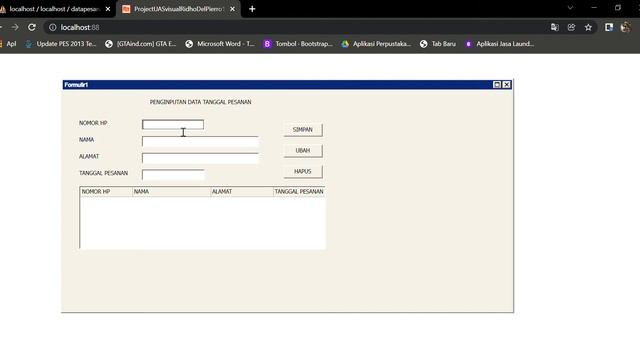
Task: Close the Formulir1 form window
Action: pos(506,84)
